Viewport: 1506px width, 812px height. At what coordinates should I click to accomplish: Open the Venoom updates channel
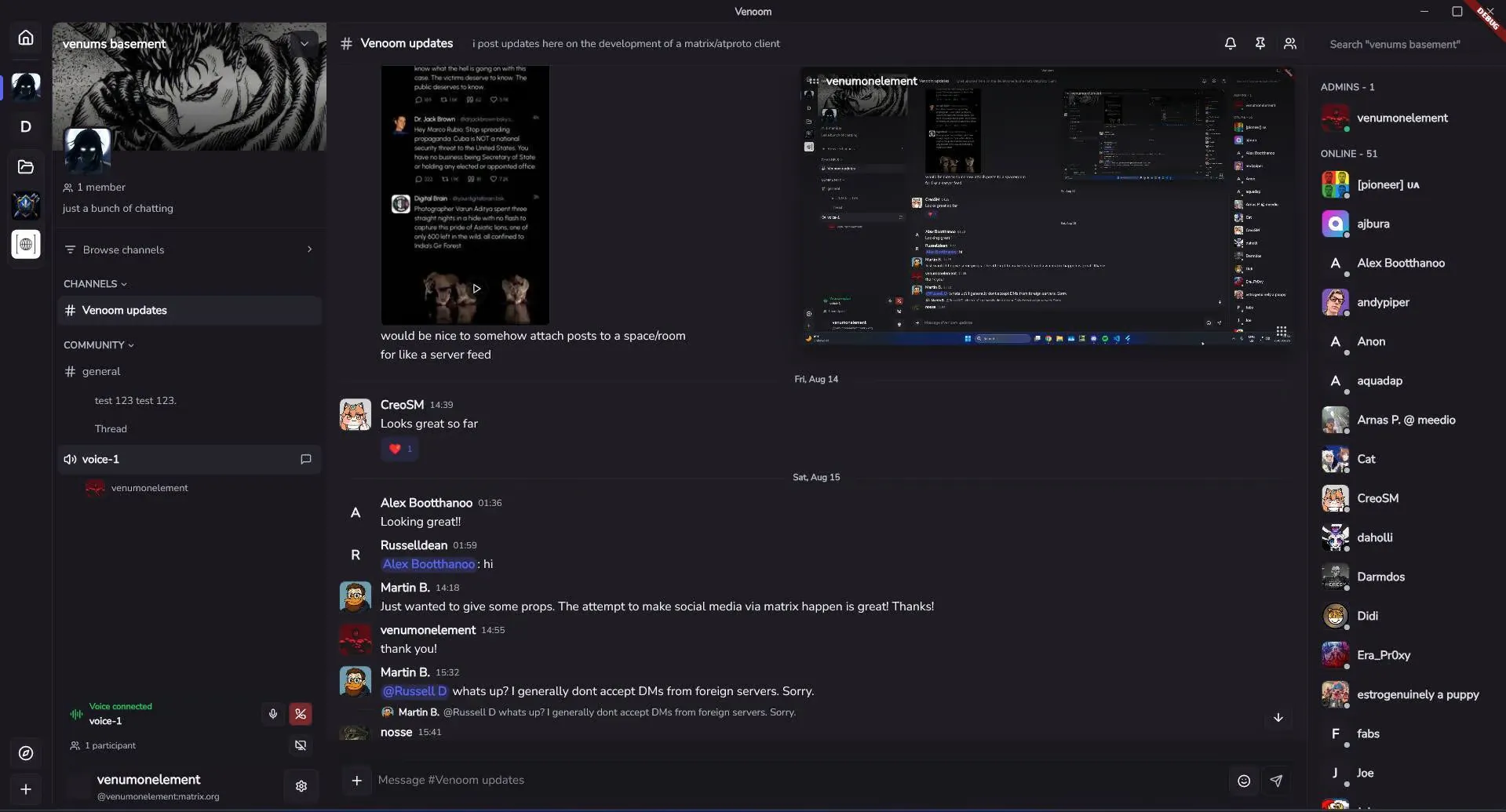pos(190,311)
